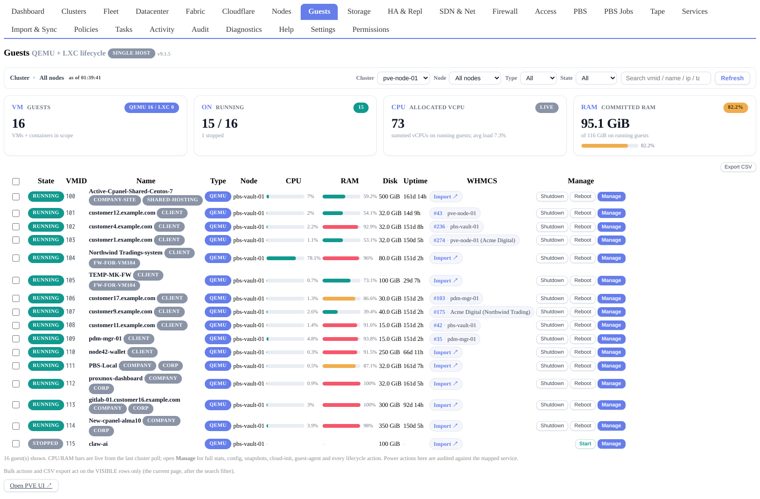Open the PVE UI external link
Viewport: 760px width, 499px height.
tap(31, 485)
